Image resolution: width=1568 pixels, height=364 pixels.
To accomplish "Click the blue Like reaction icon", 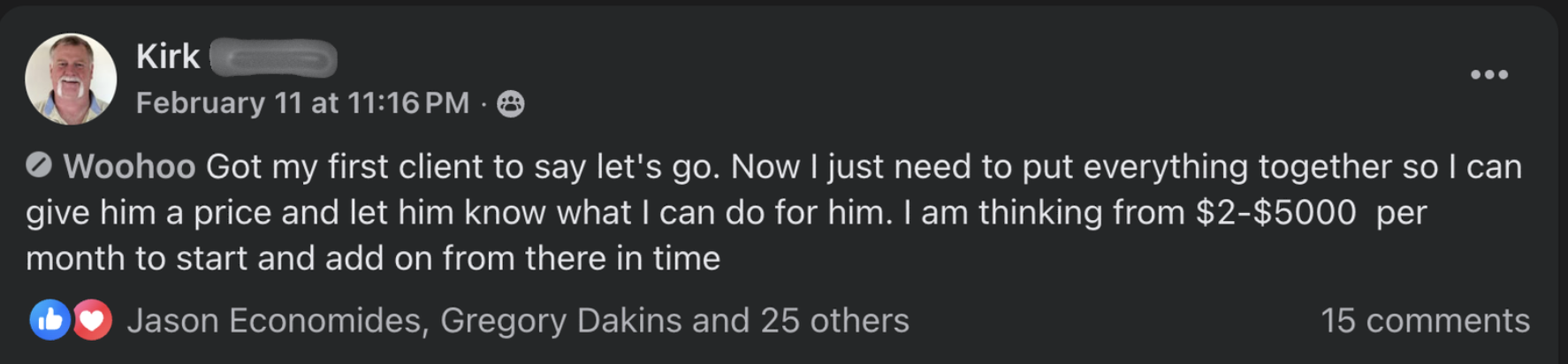I will pyautogui.click(x=50, y=320).
